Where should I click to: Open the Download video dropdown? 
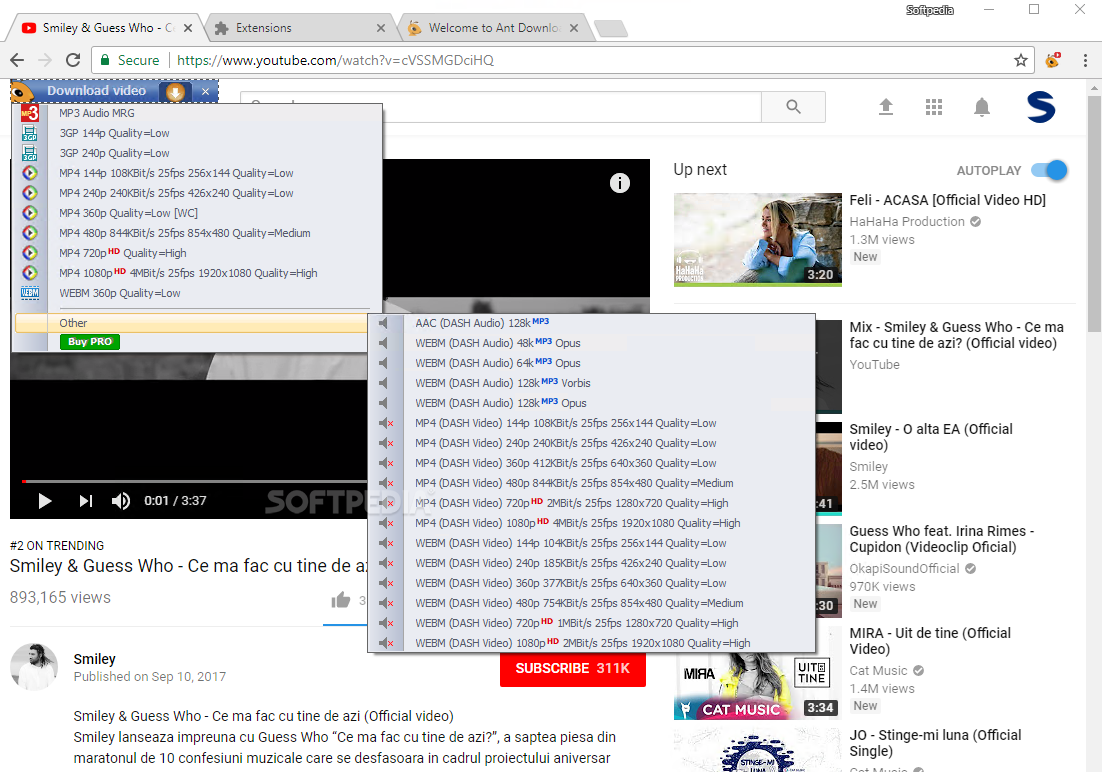(x=96, y=91)
